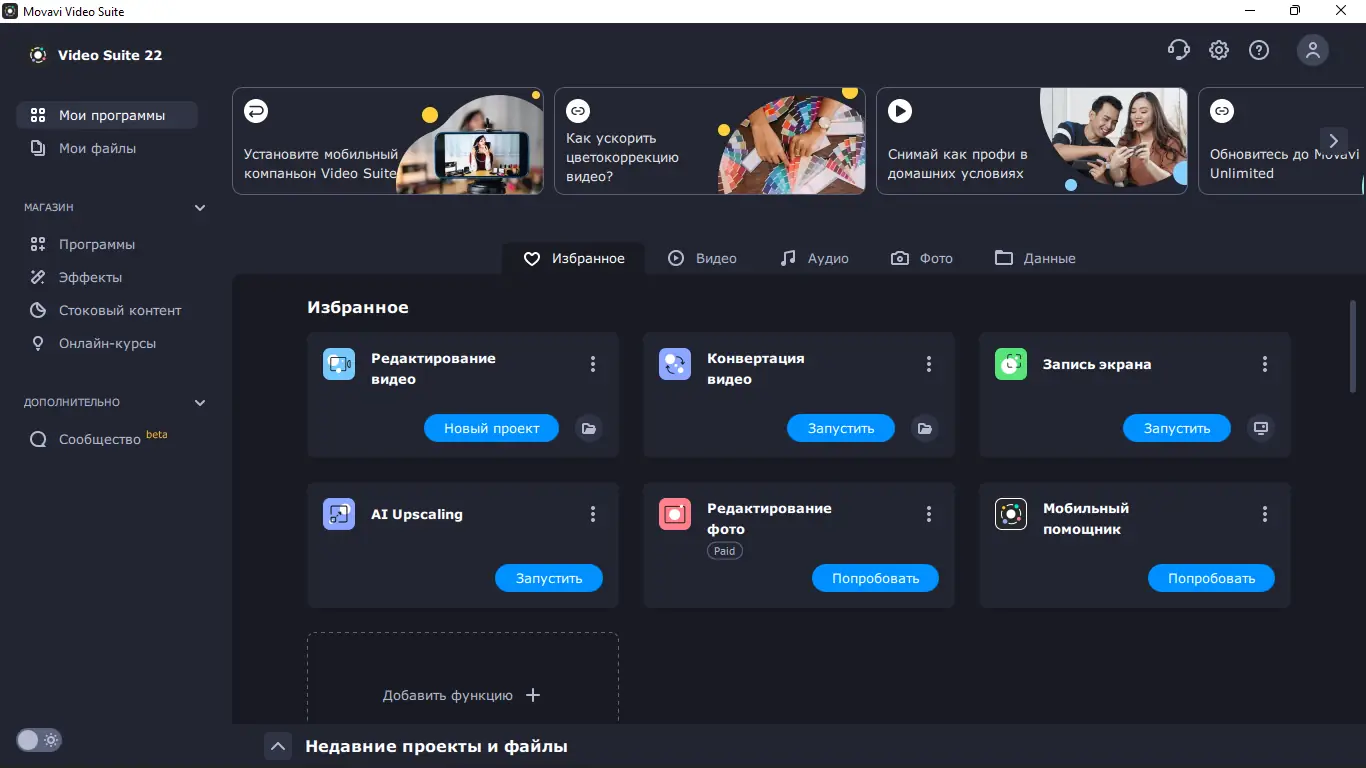Viewport: 1366px width, 768px height.
Task: Start a Новый проект
Action: 491,428
